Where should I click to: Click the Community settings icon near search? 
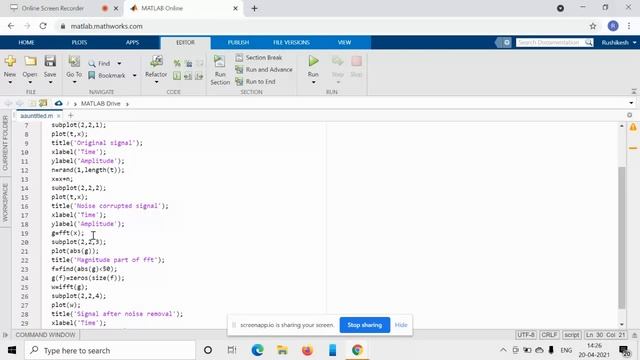507,42
